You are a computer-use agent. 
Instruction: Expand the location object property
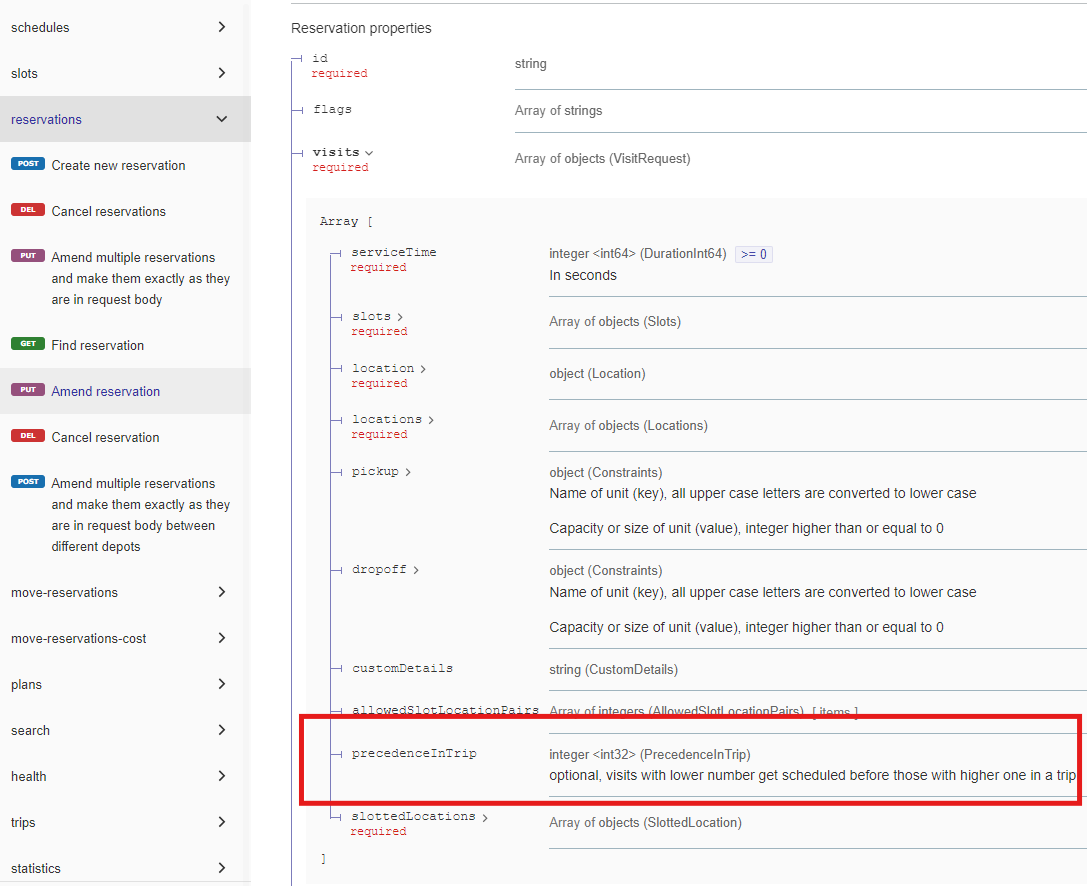coord(423,369)
